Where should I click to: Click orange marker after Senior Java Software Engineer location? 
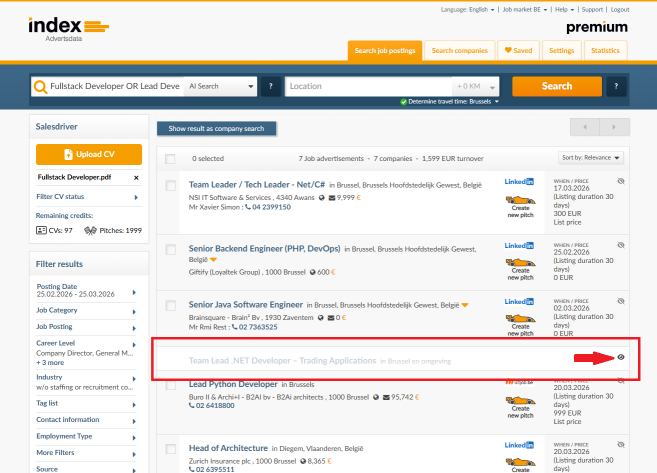[x=465, y=305]
